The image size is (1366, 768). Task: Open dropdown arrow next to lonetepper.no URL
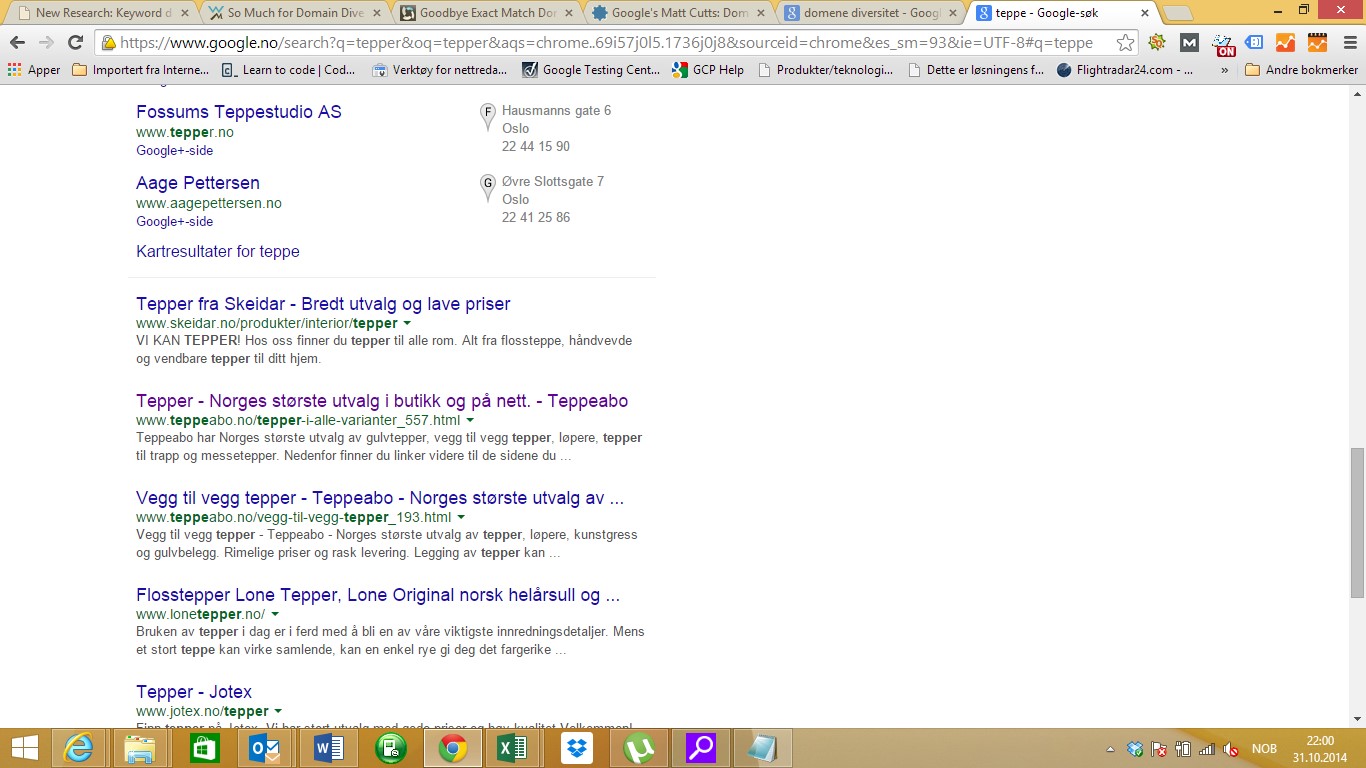275,615
